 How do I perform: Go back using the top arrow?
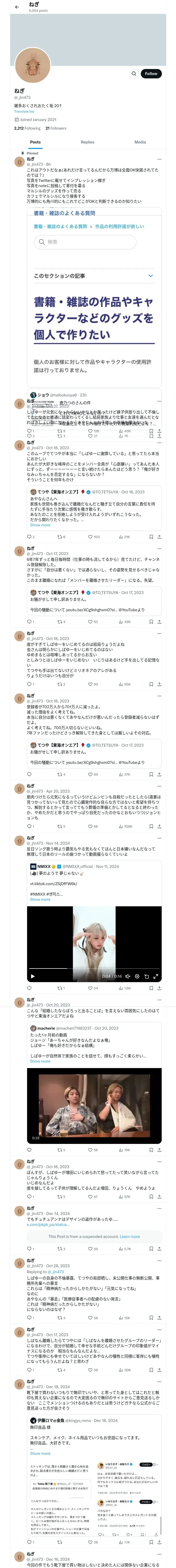(x=17, y=7)
